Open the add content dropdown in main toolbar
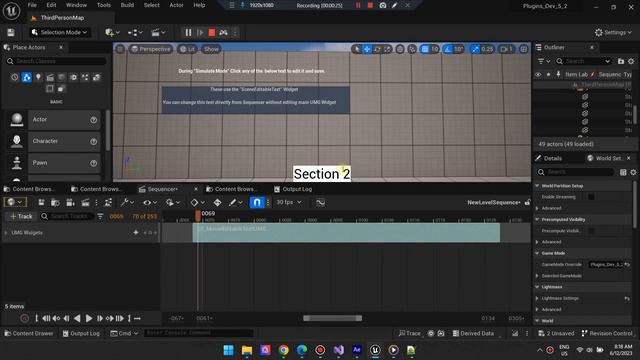640x360 pixels. (x=112, y=32)
